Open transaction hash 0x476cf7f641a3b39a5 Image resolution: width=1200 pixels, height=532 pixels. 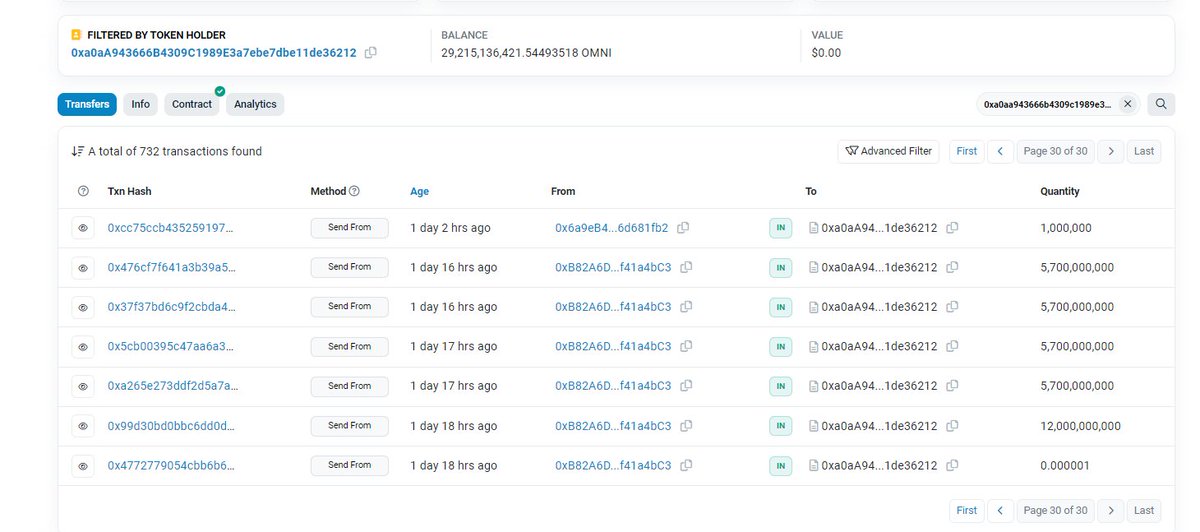(171, 268)
